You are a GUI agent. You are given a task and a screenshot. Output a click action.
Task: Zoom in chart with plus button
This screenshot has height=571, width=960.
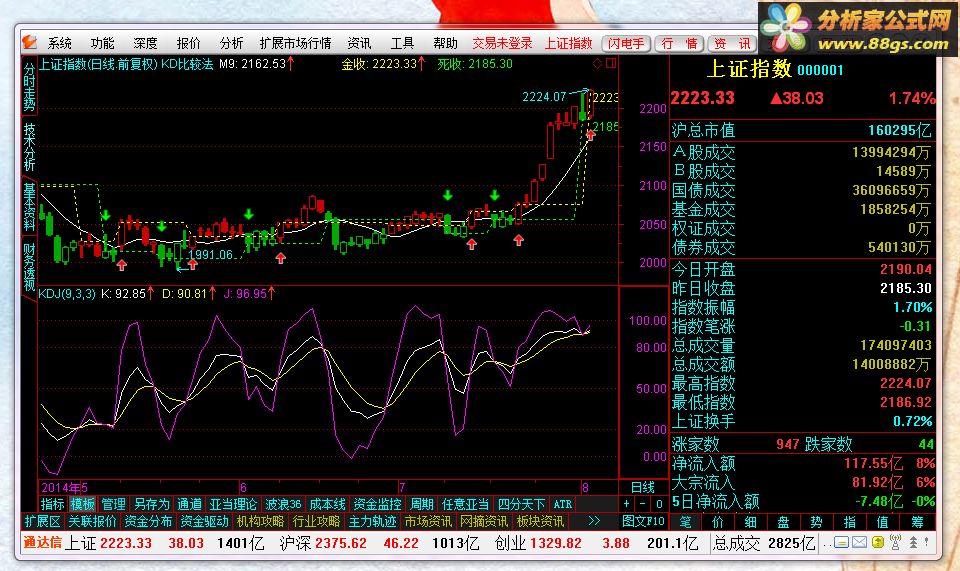pos(626,504)
